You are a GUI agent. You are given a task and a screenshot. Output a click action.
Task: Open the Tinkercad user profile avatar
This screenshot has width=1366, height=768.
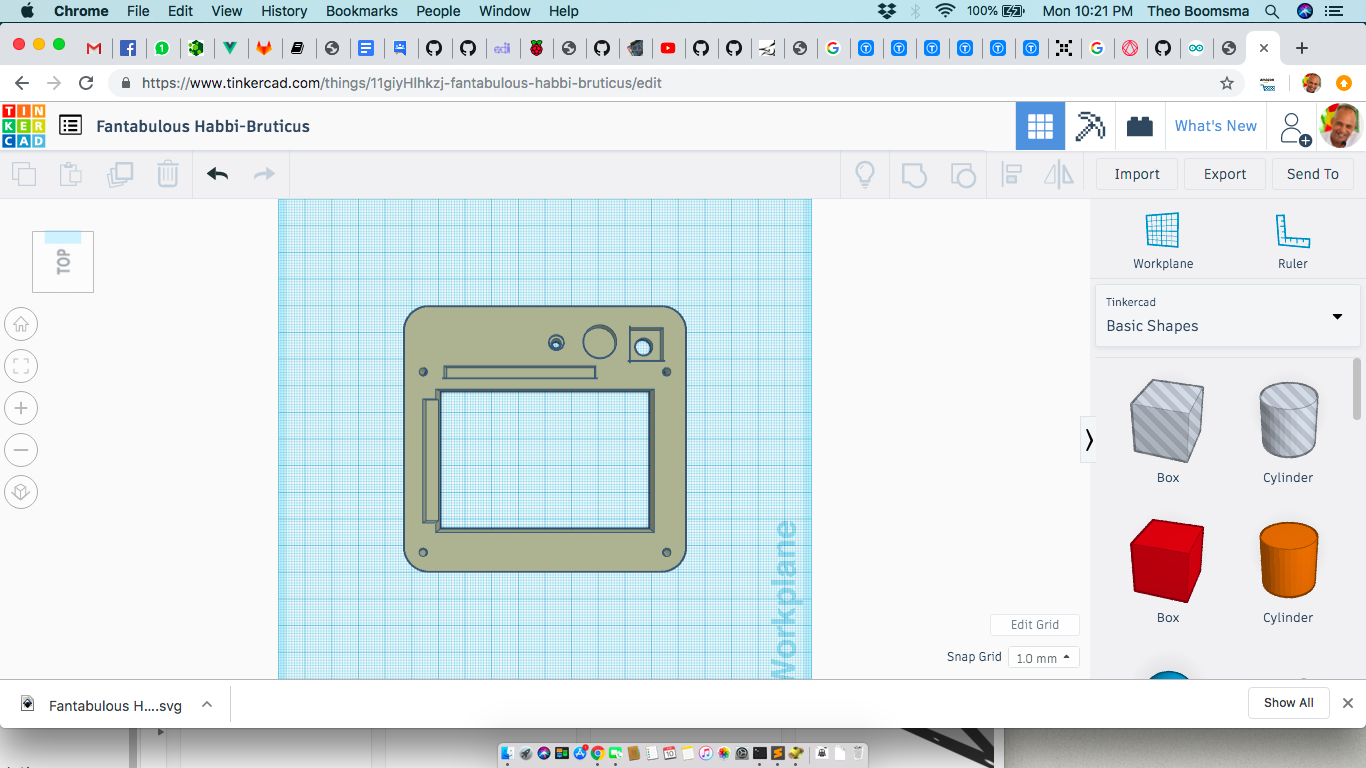[x=1341, y=126]
